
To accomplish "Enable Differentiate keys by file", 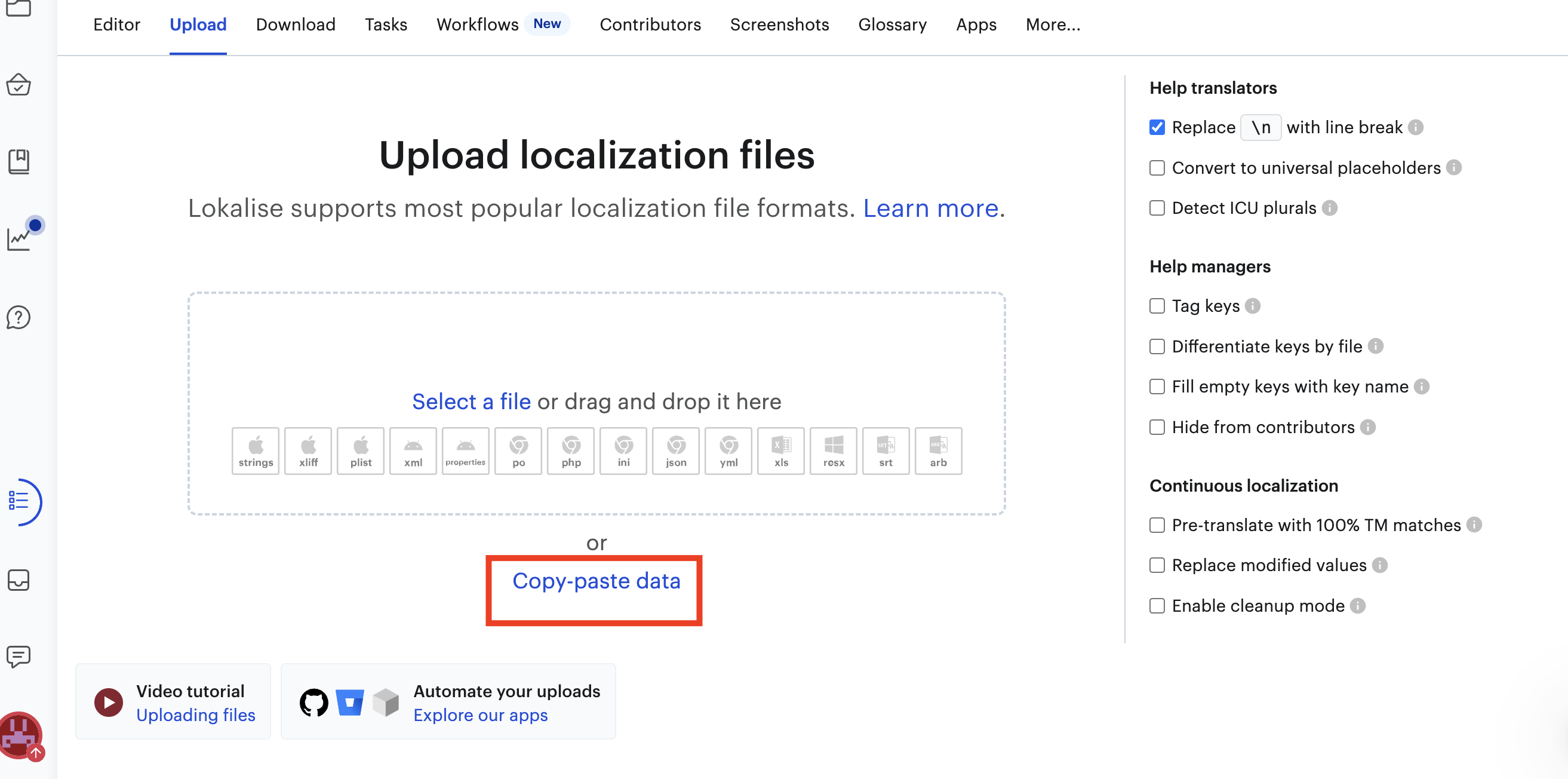I will click(1157, 346).
